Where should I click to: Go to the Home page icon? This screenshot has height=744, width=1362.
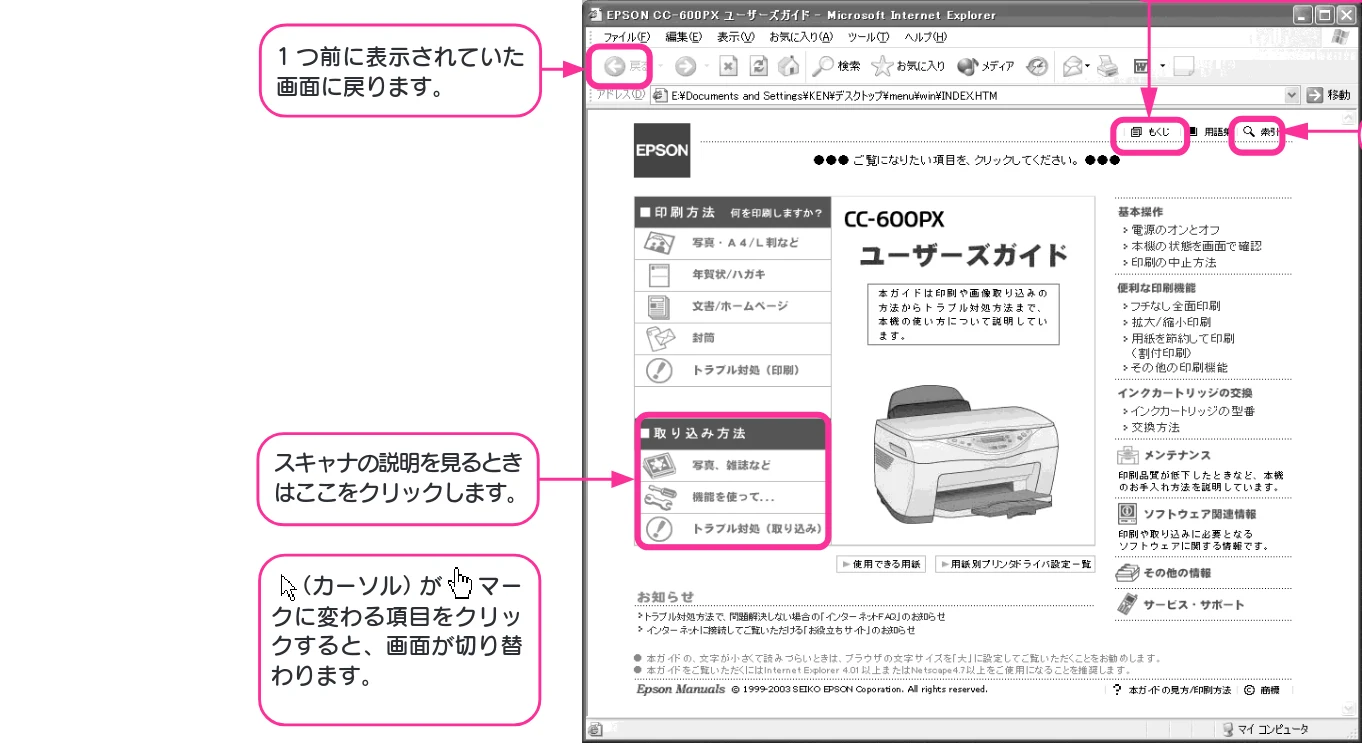[789, 67]
